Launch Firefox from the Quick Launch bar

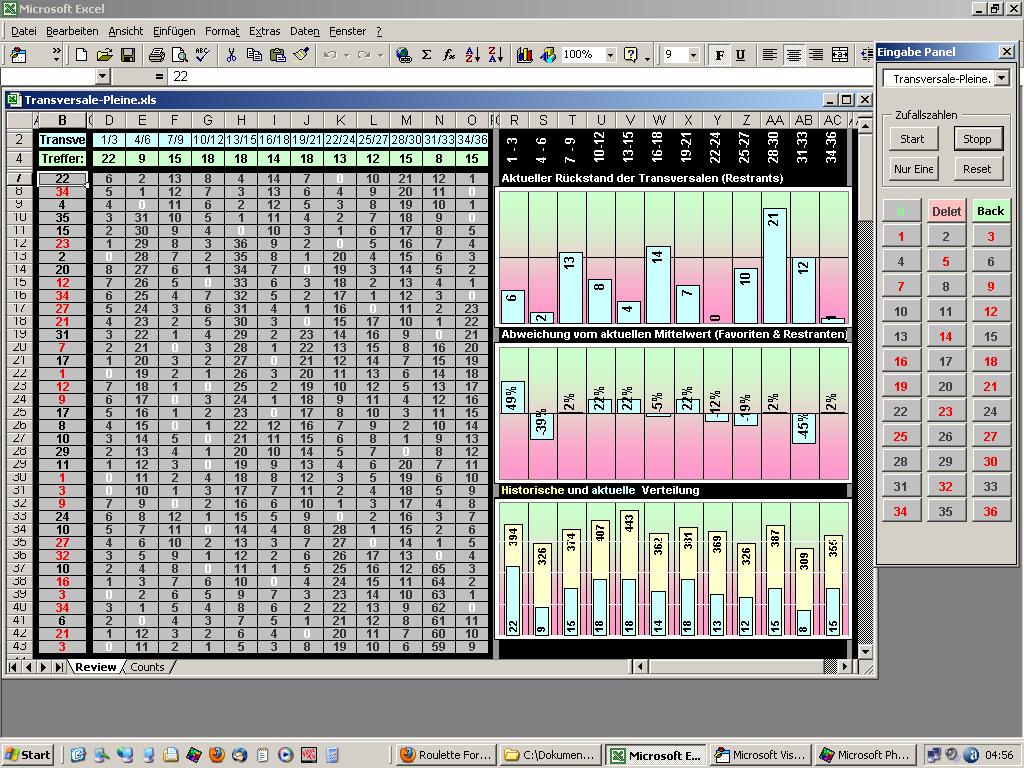click(x=217, y=755)
